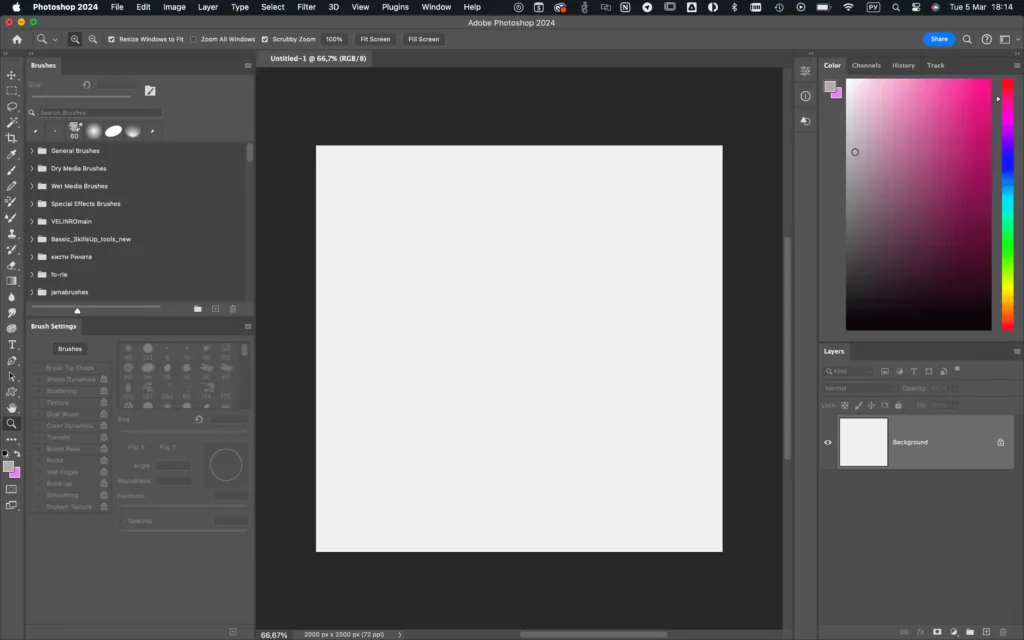Open the Properties panel icon
Viewport: 1024px width, 640px height.
point(805,71)
